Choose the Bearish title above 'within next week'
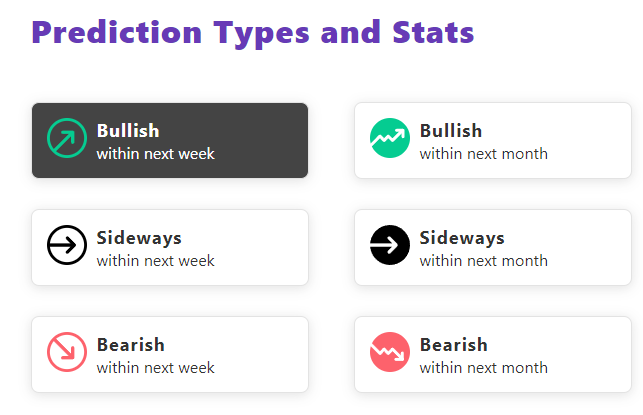The height and width of the screenshot is (415, 643). (131, 345)
